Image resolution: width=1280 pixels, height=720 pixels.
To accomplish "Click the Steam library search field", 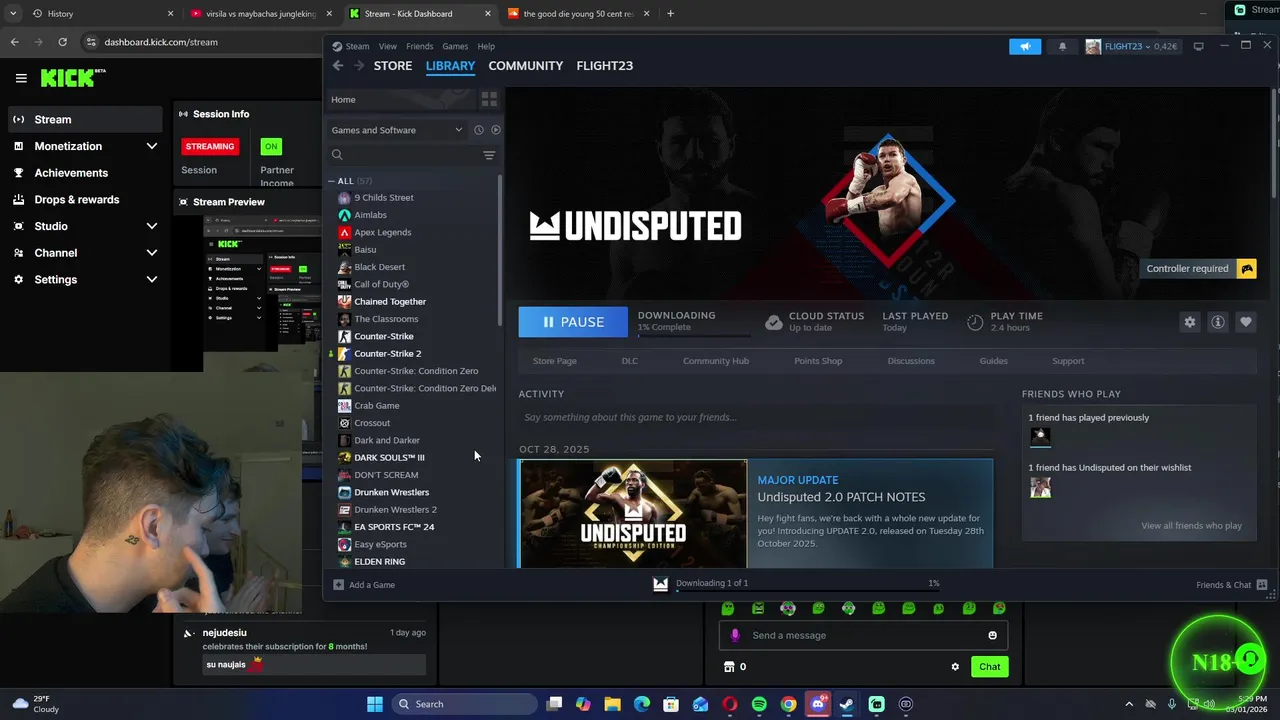I will point(405,155).
